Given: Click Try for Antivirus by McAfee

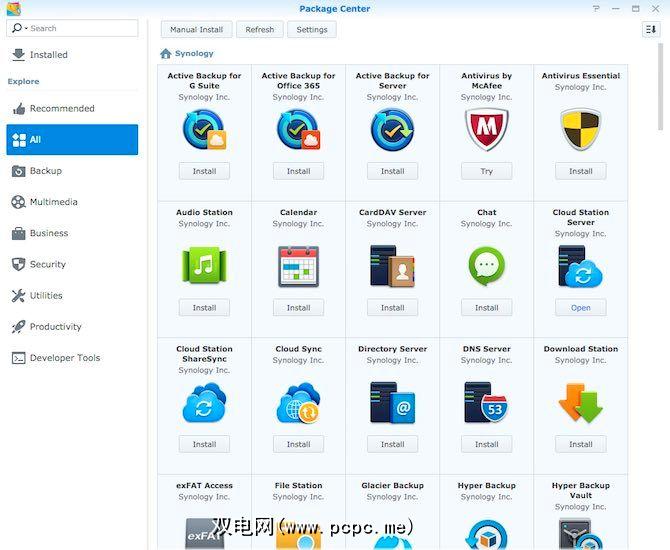Looking at the screenshot, I should (487, 171).
